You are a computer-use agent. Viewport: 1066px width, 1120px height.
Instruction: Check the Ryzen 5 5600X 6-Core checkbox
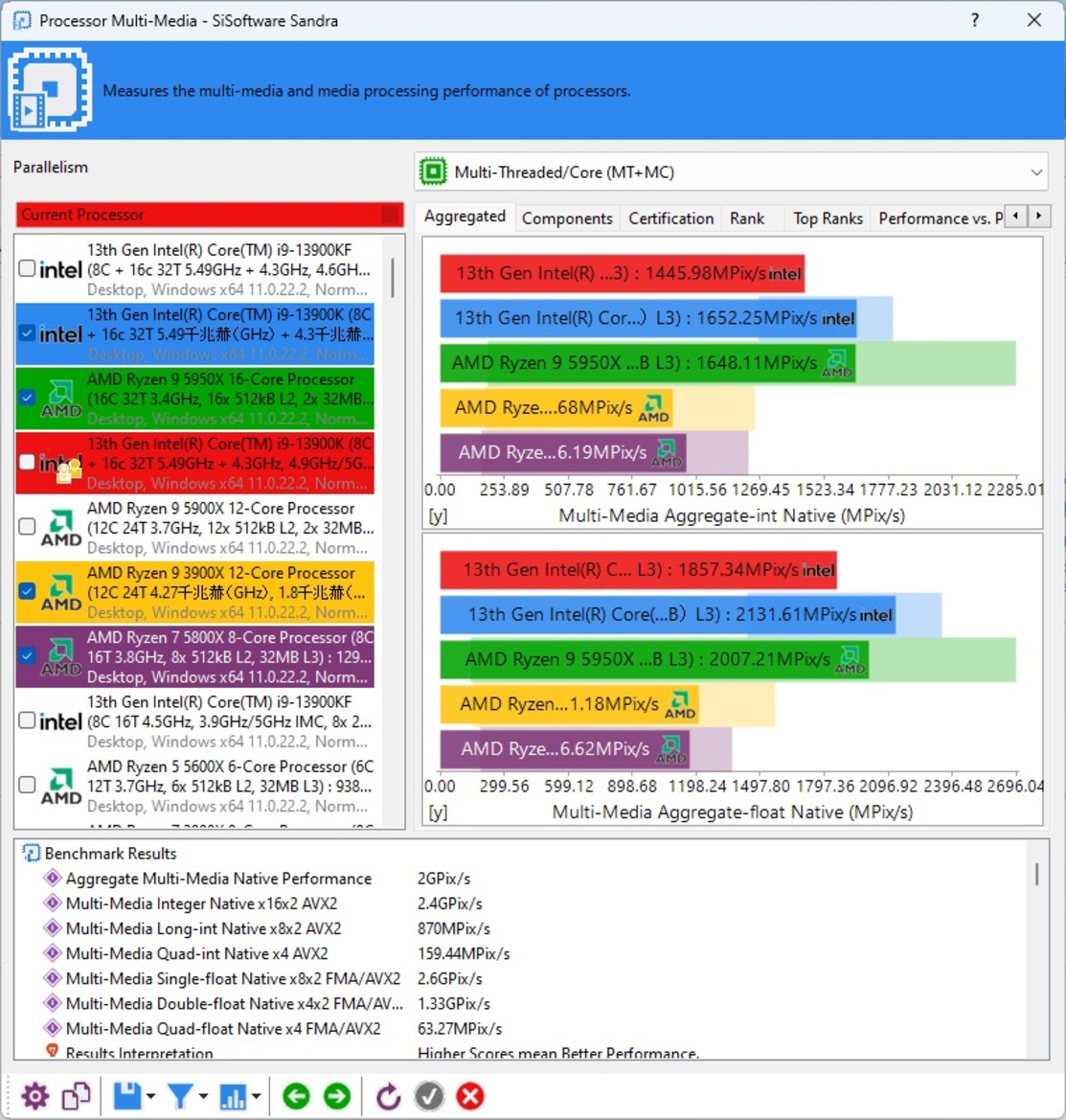(27, 785)
